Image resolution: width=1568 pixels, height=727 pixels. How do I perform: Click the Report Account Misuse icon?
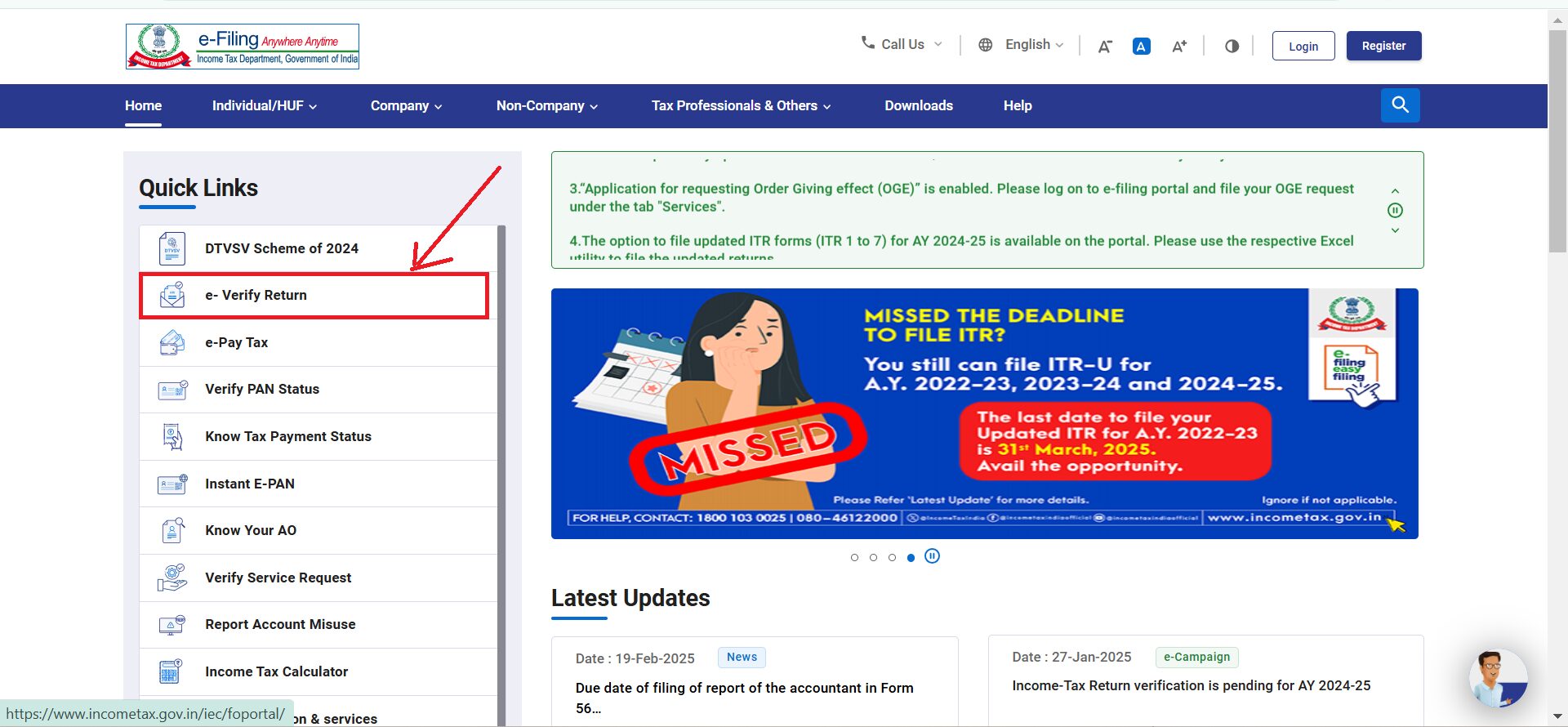coord(172,625)
